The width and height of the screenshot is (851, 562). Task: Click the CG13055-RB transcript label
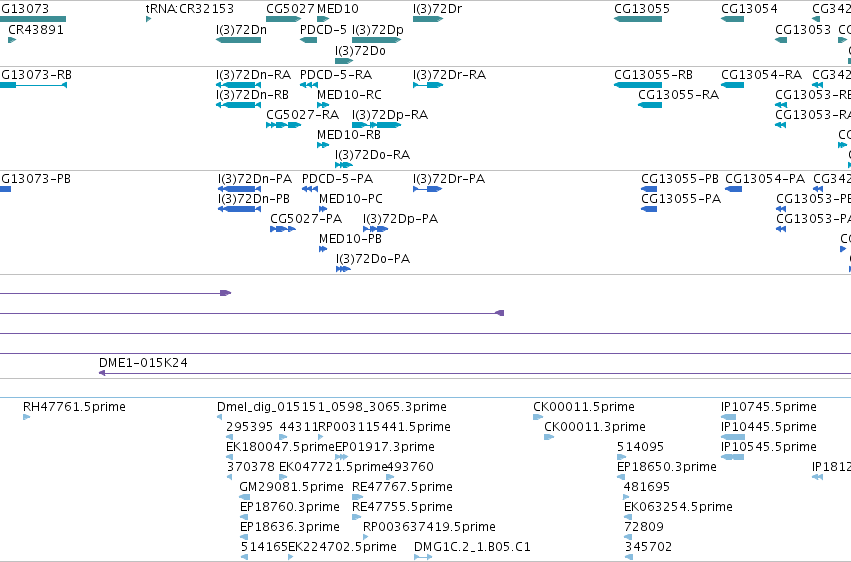[x=653, y=75]
